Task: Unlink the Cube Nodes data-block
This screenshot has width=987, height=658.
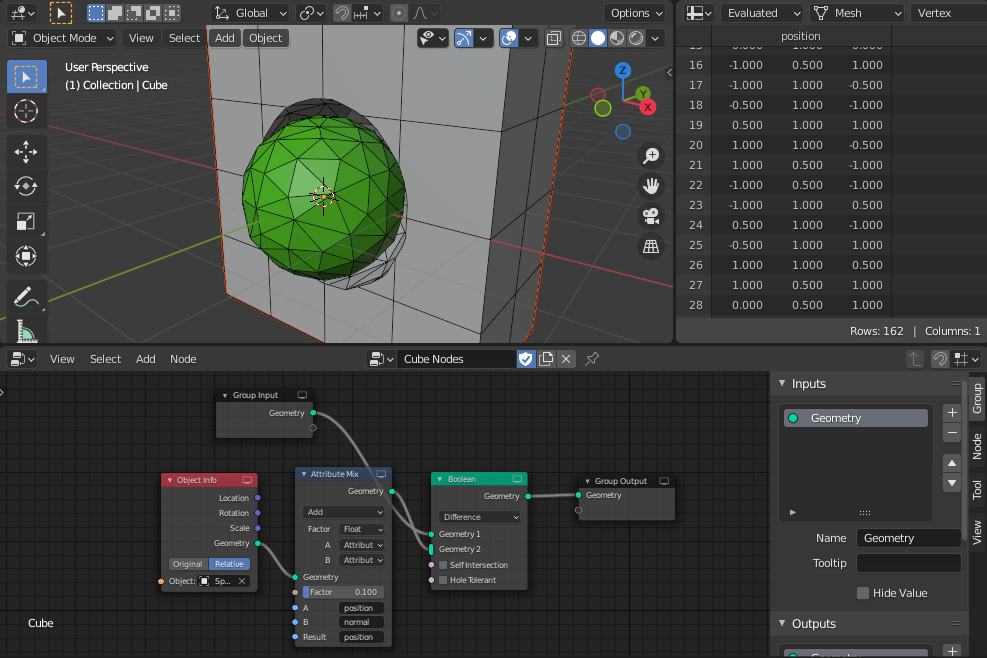Action: point(566,359)
